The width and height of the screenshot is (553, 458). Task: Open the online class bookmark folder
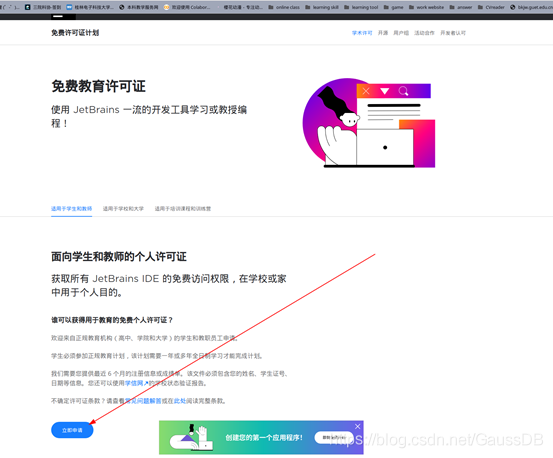pyautogui.click(x=284, y=7)
